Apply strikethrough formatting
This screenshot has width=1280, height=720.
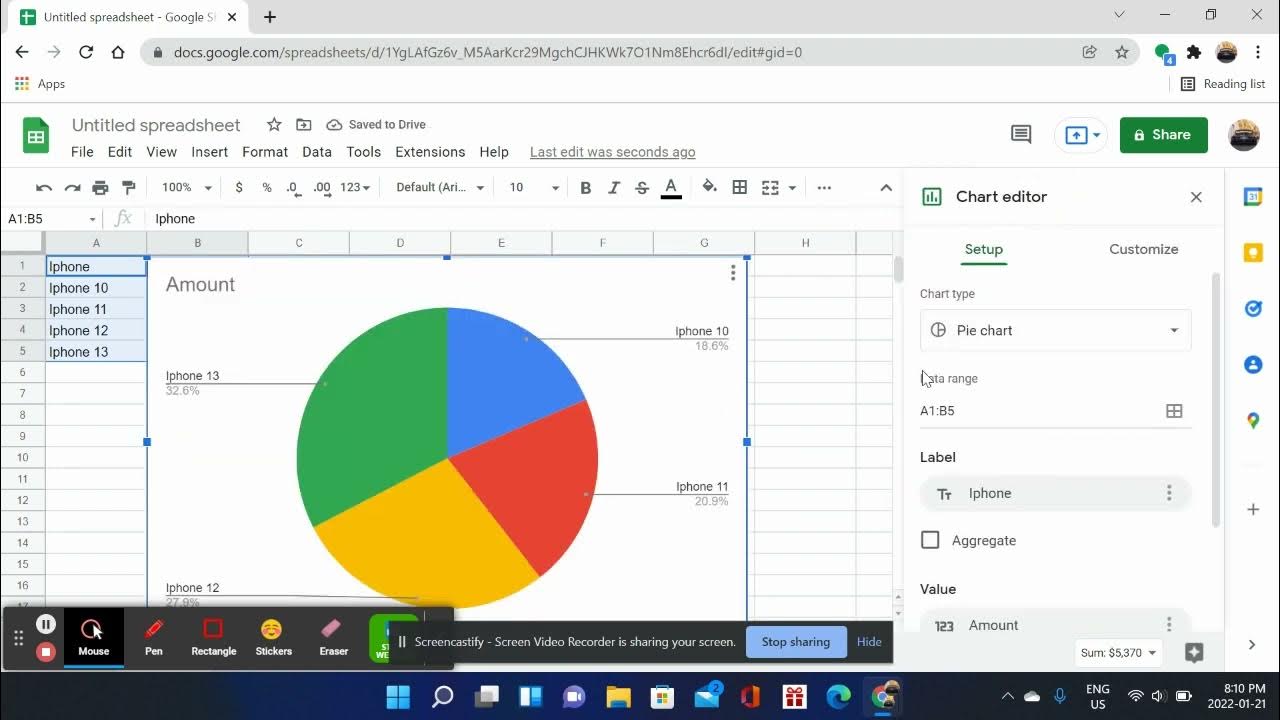pyautogui.click(x=642, y=187)
